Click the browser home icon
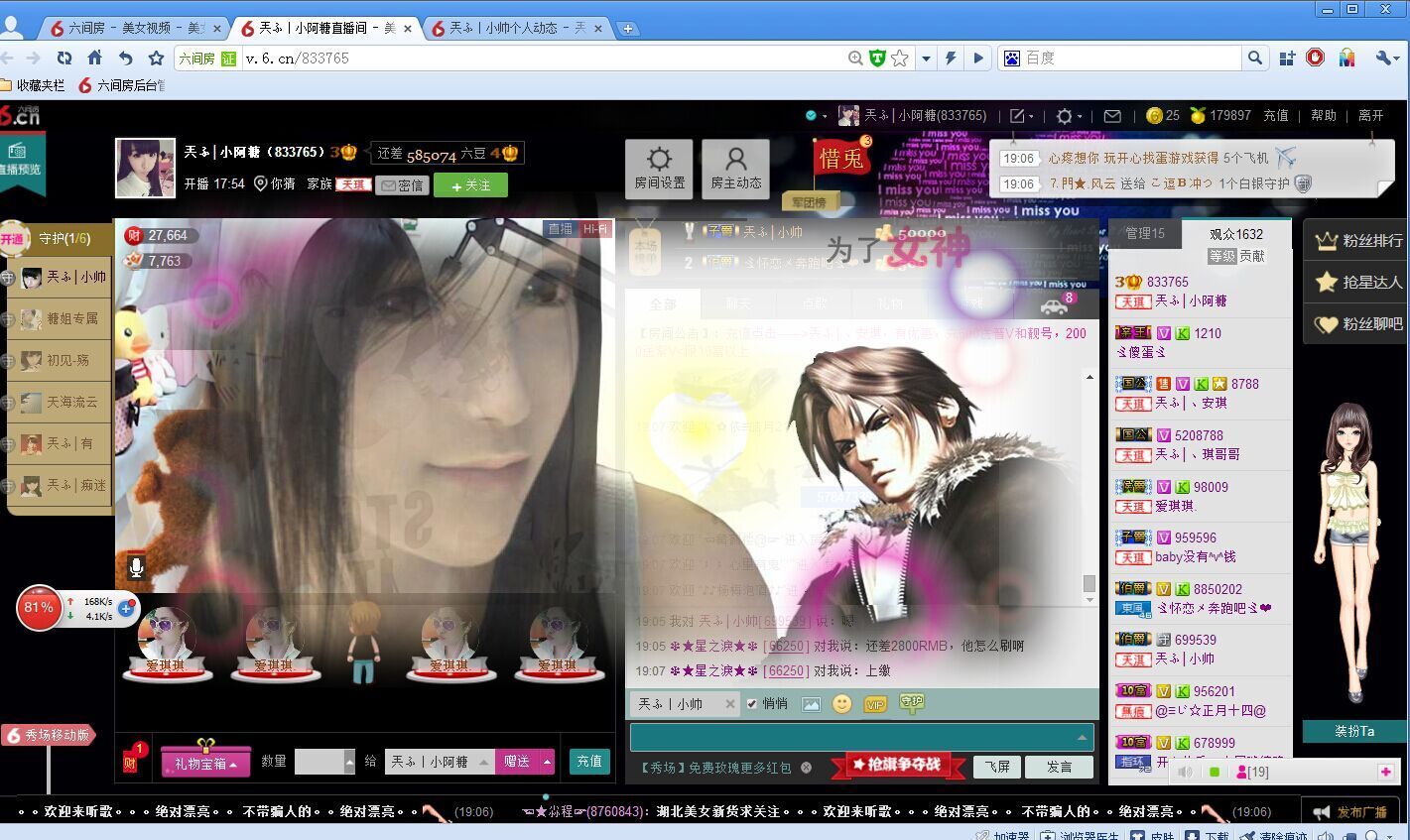 [x=94, y=58]
